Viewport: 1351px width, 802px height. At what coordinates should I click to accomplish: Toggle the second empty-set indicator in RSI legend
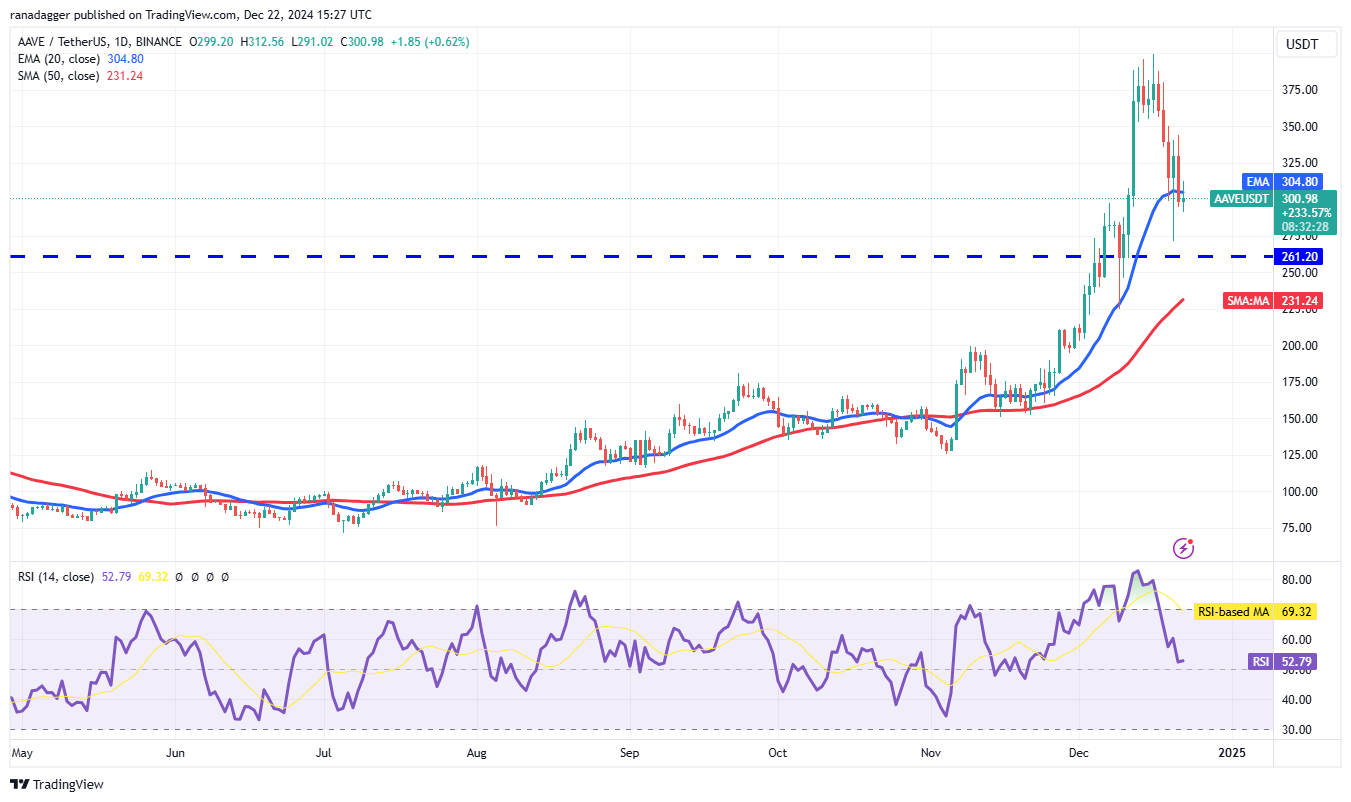click(x=195, y=577)
